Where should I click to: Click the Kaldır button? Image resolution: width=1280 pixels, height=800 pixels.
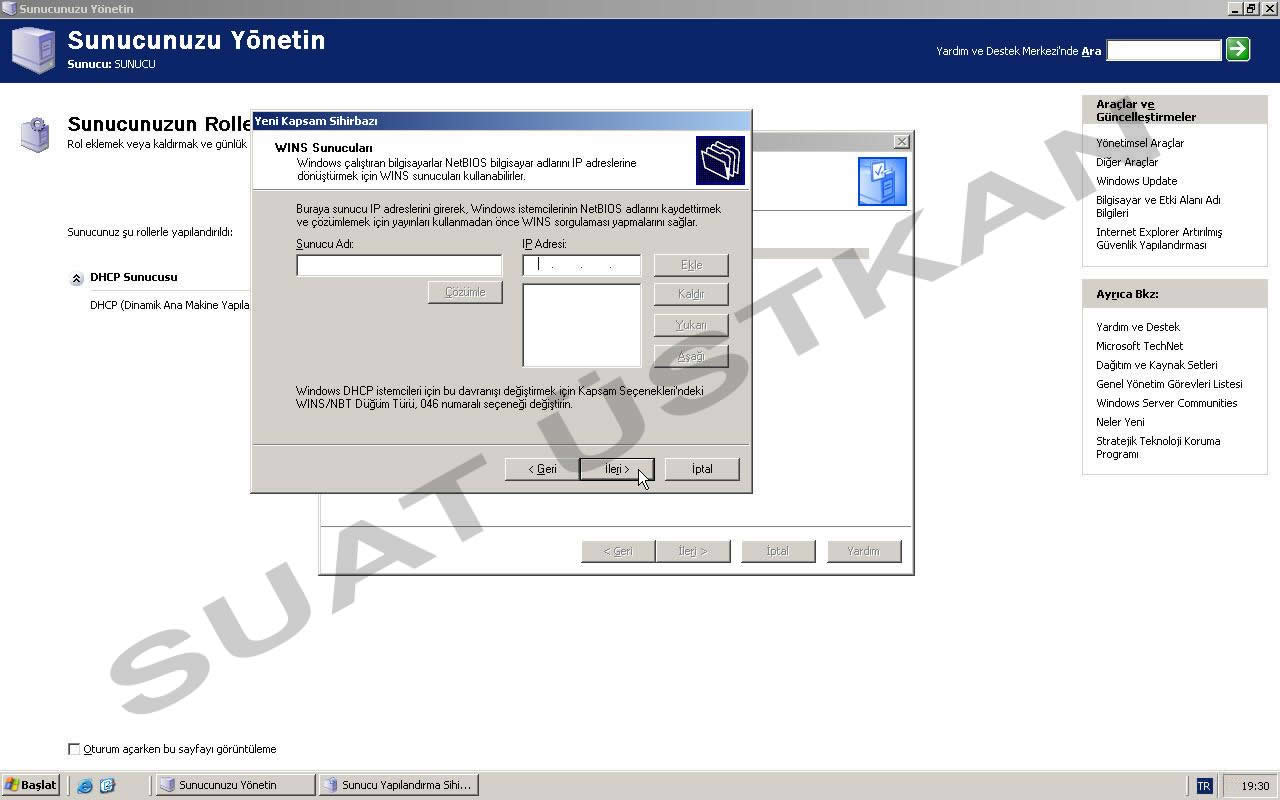coord(691,294)
